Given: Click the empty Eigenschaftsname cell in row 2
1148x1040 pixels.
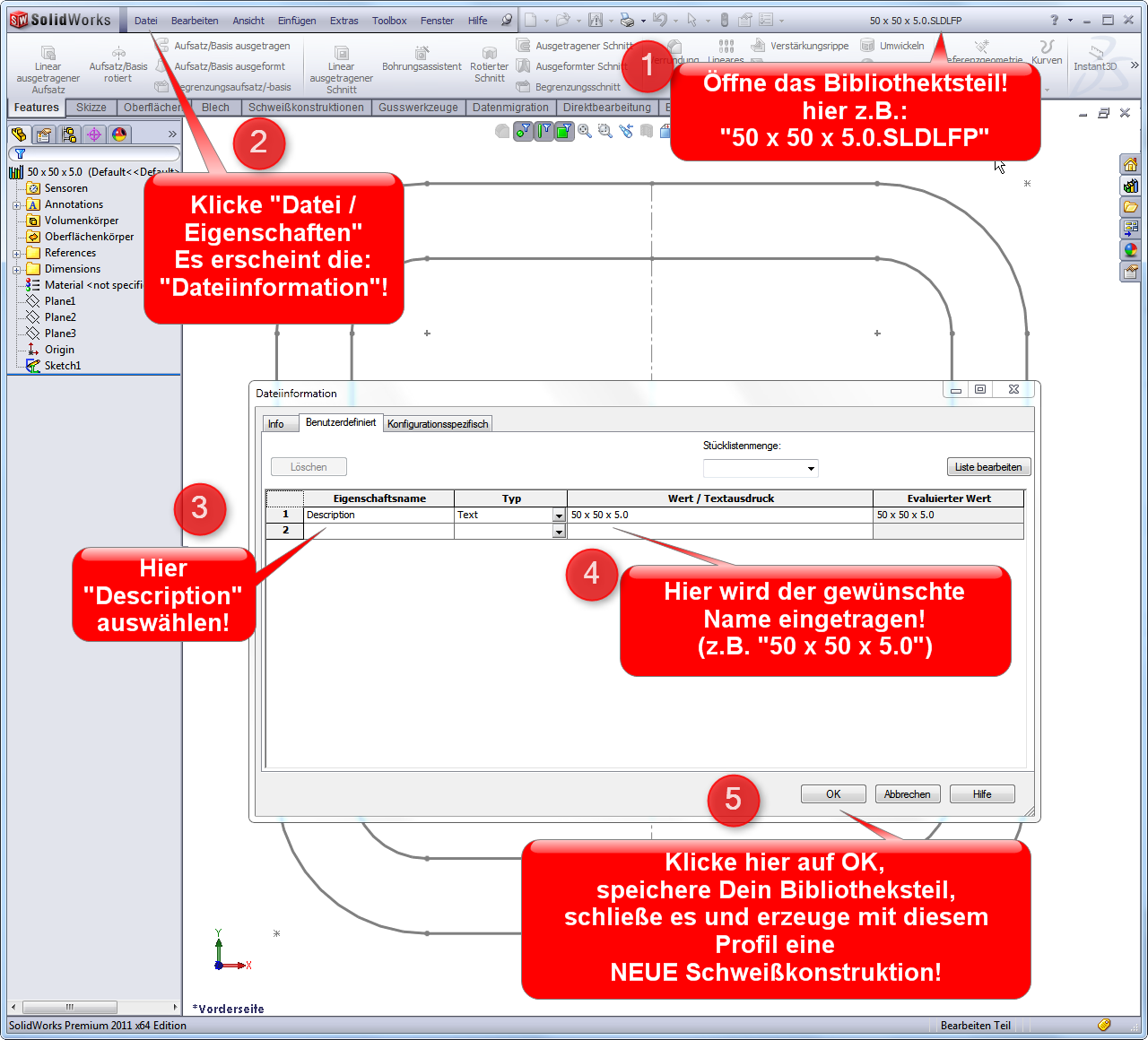Looking at the screenshot, I should click(379, 531).
